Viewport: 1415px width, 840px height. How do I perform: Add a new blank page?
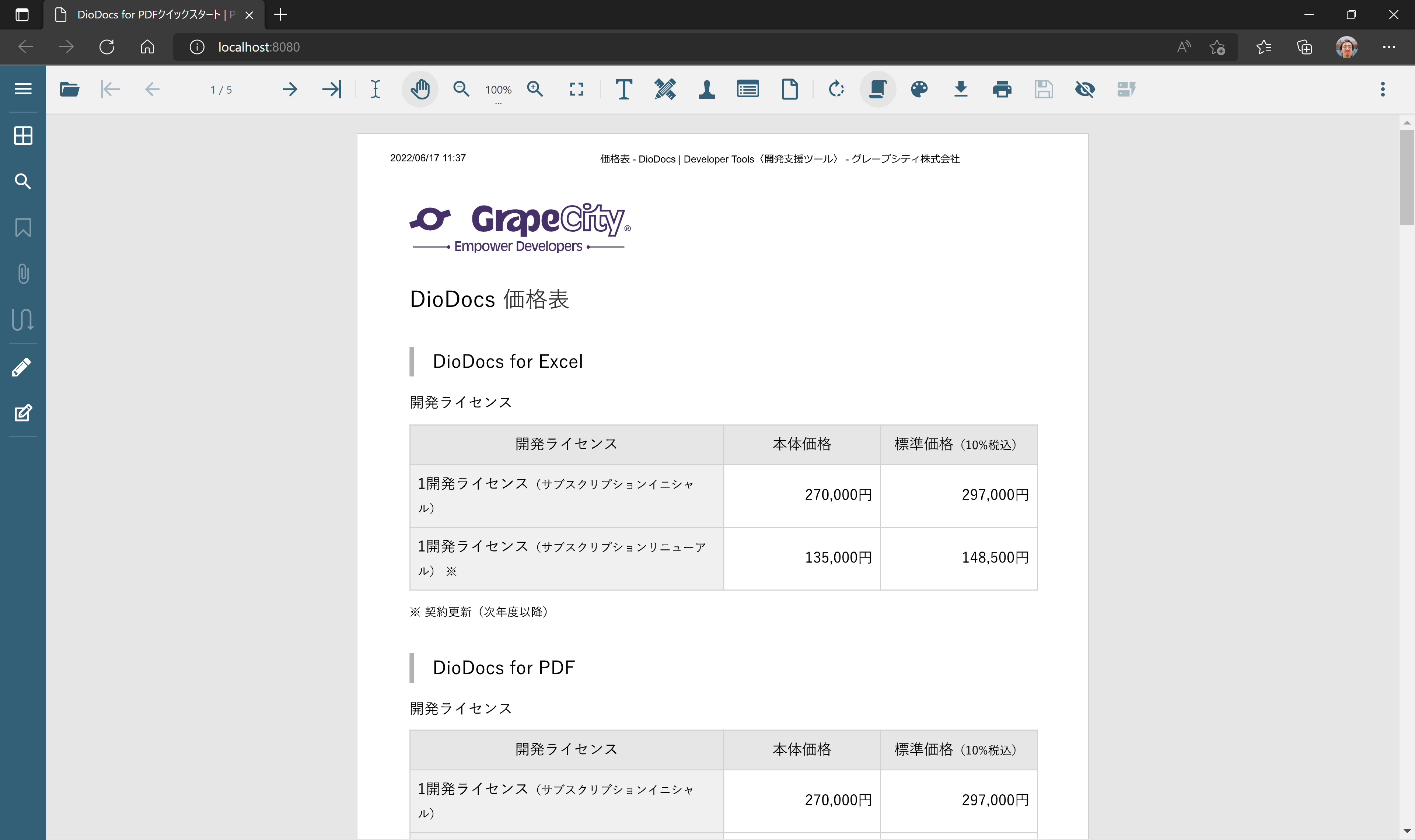click(790, 89)
